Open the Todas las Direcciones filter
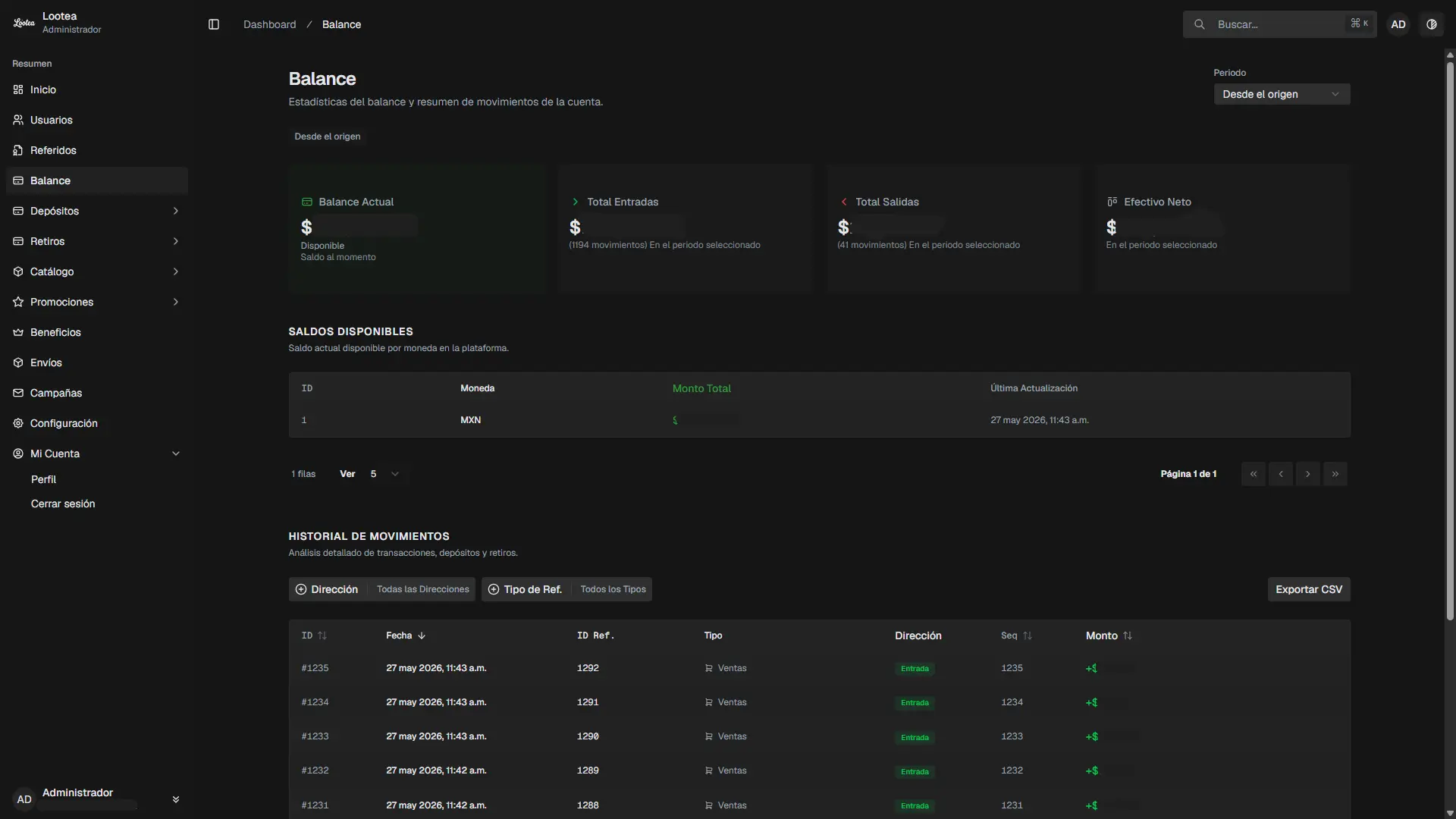Viewport: 1456px width, 819px height. (x=423, y=589)
